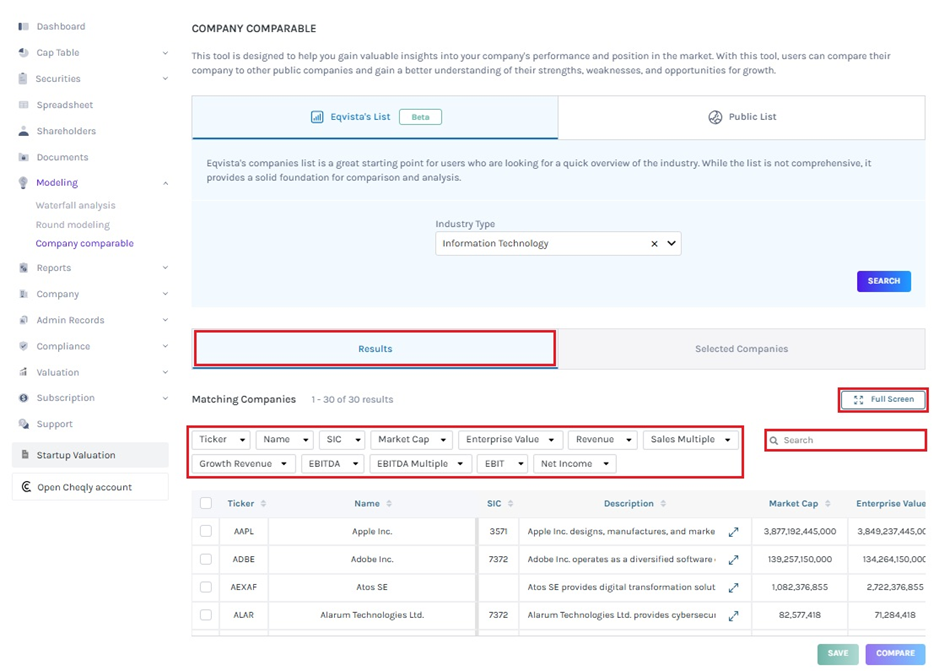Image resolution: width=939 pixels, height=671 pixels.
Task: Click the Documents icon in sidebar
Action: click(24, 157)
